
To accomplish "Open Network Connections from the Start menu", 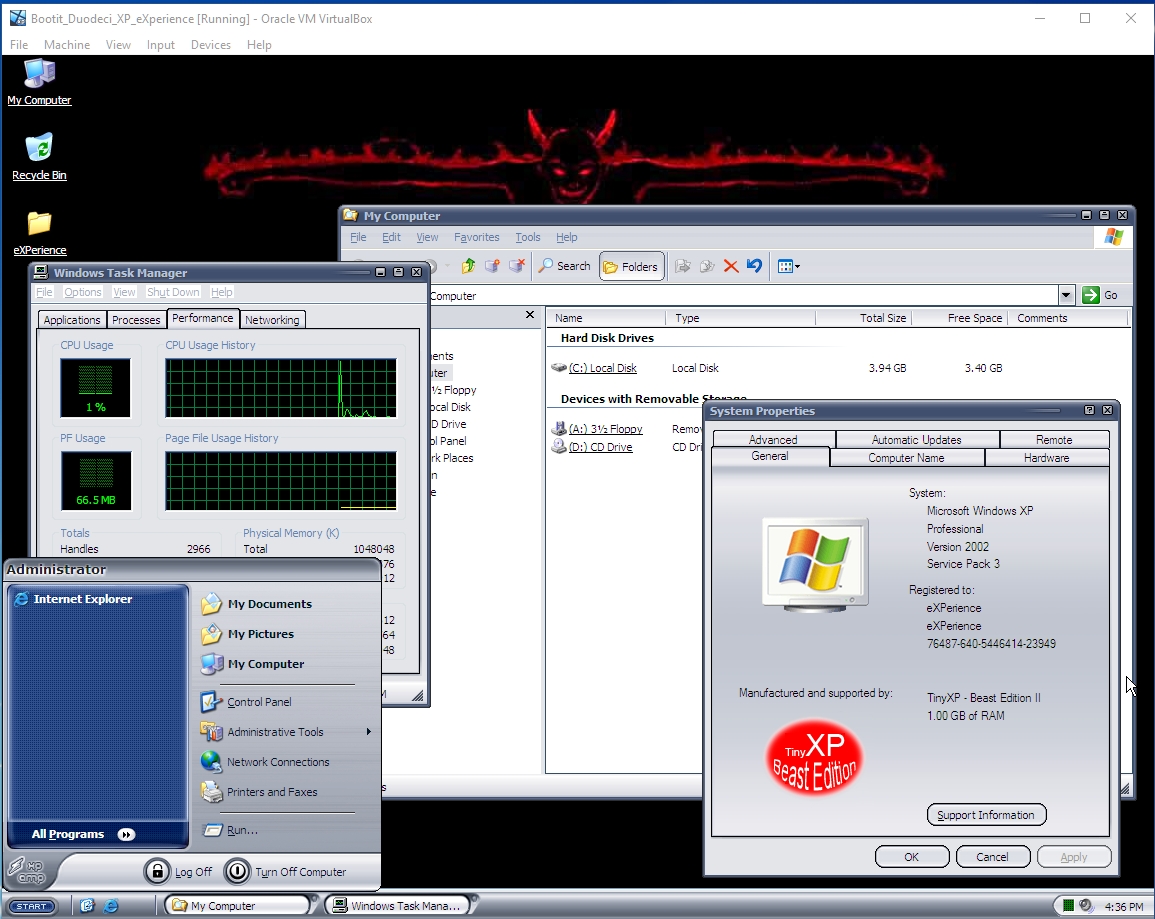I will click(265, 762).
